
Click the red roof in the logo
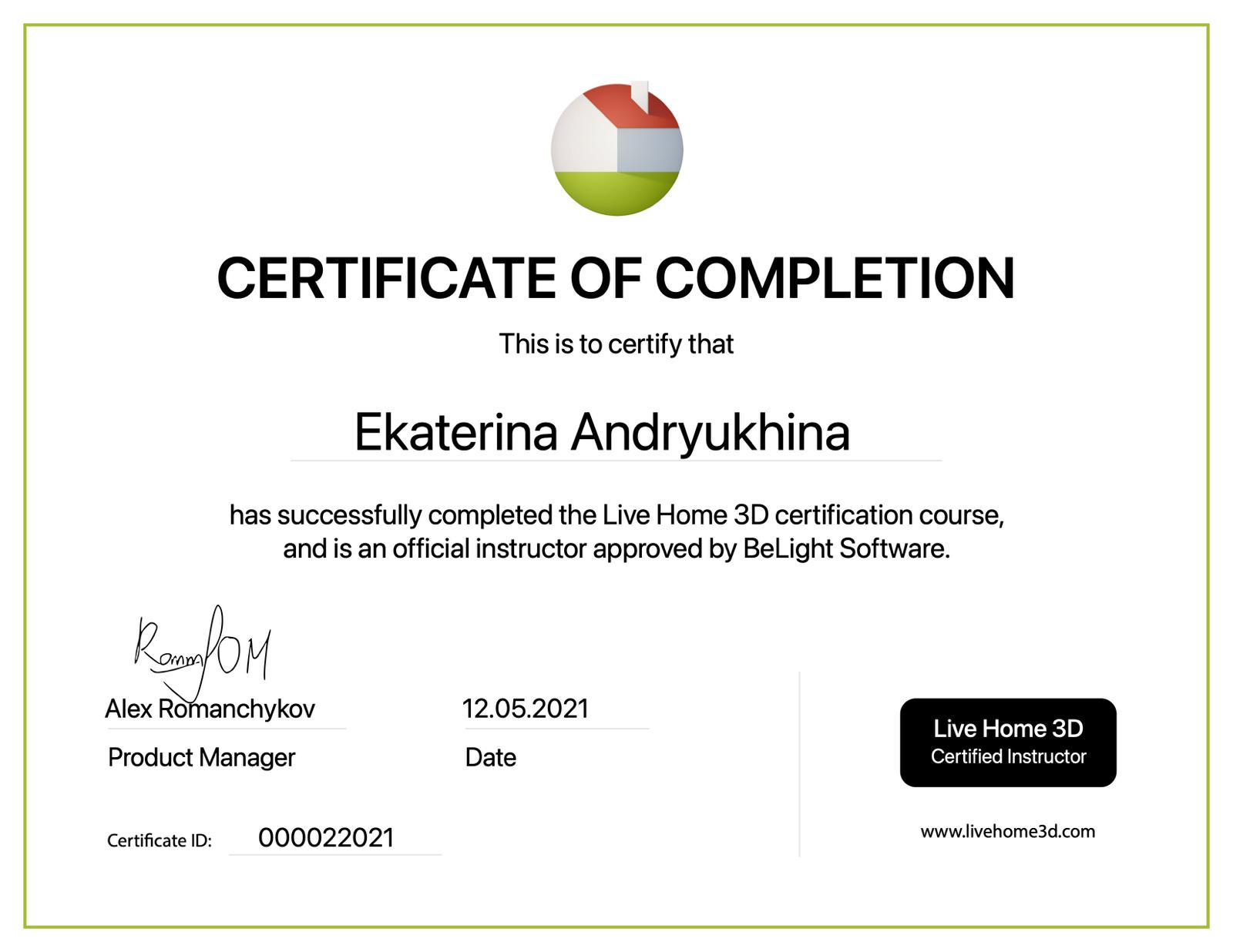coord(624,108)
